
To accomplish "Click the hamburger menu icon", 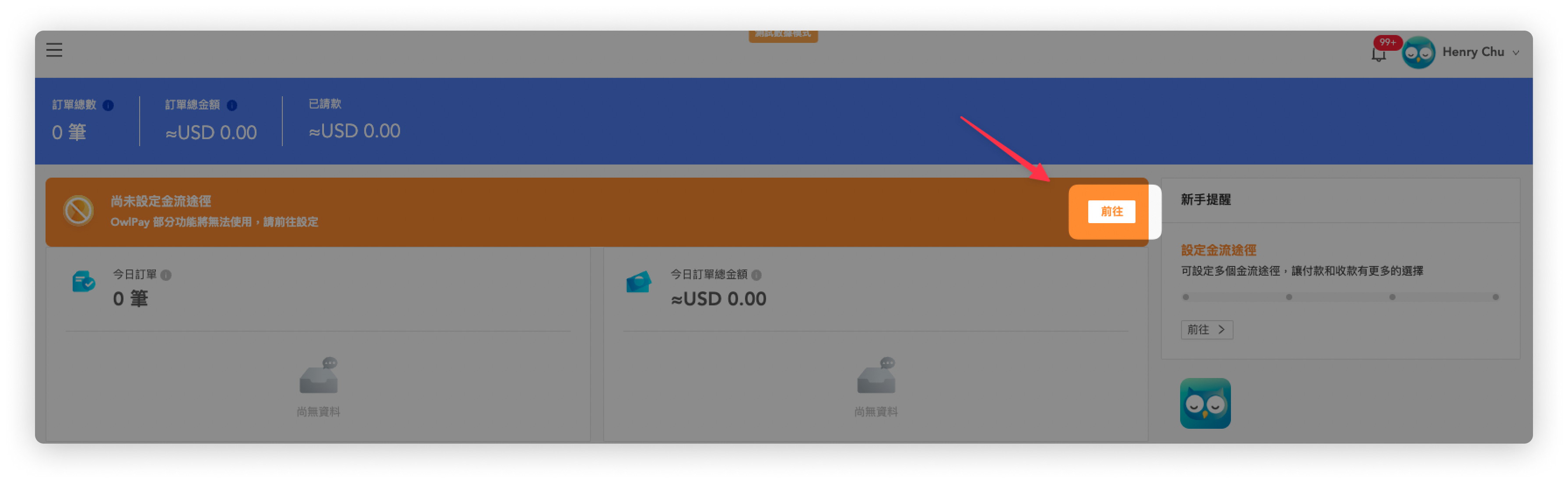I will 54,48.
